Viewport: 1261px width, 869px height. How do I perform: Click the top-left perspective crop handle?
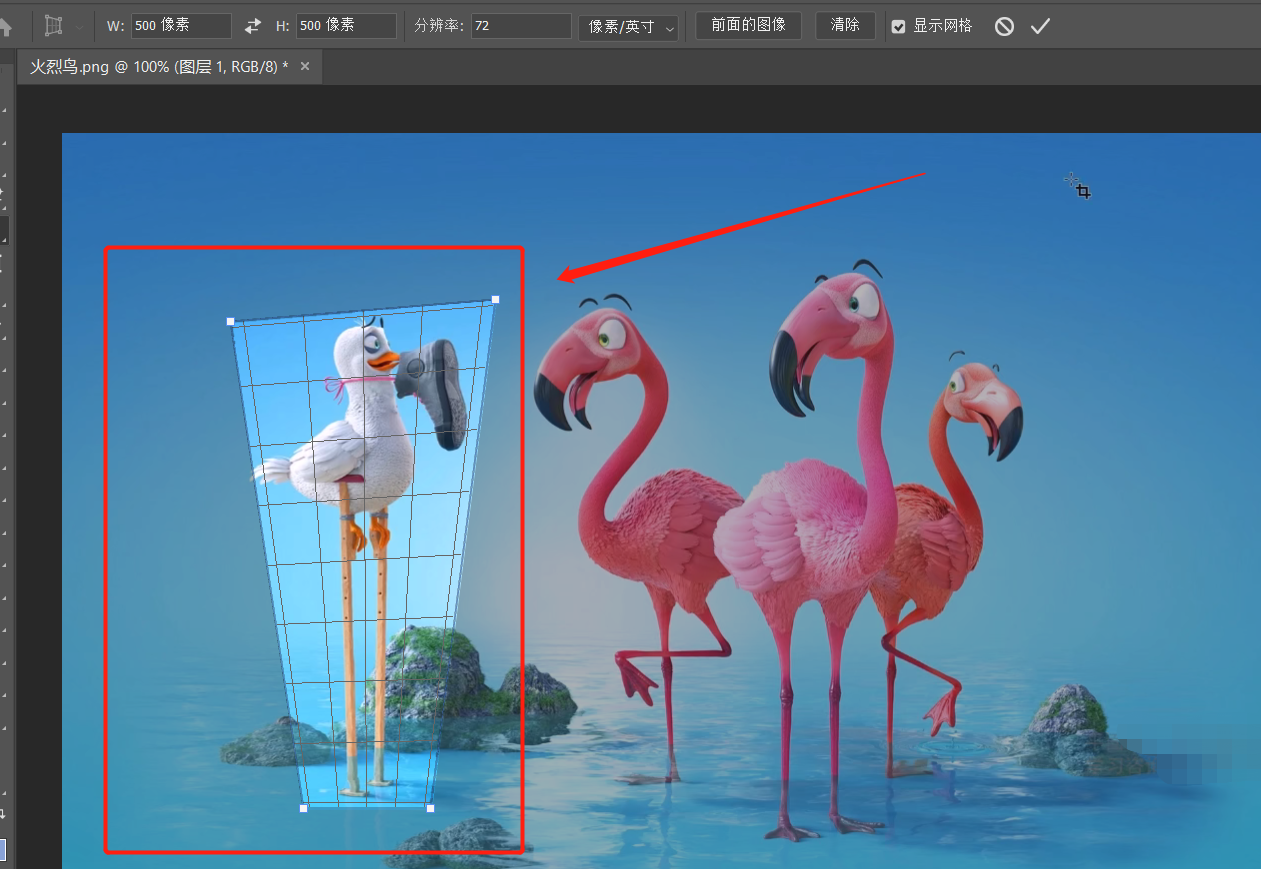click(230, 321)
